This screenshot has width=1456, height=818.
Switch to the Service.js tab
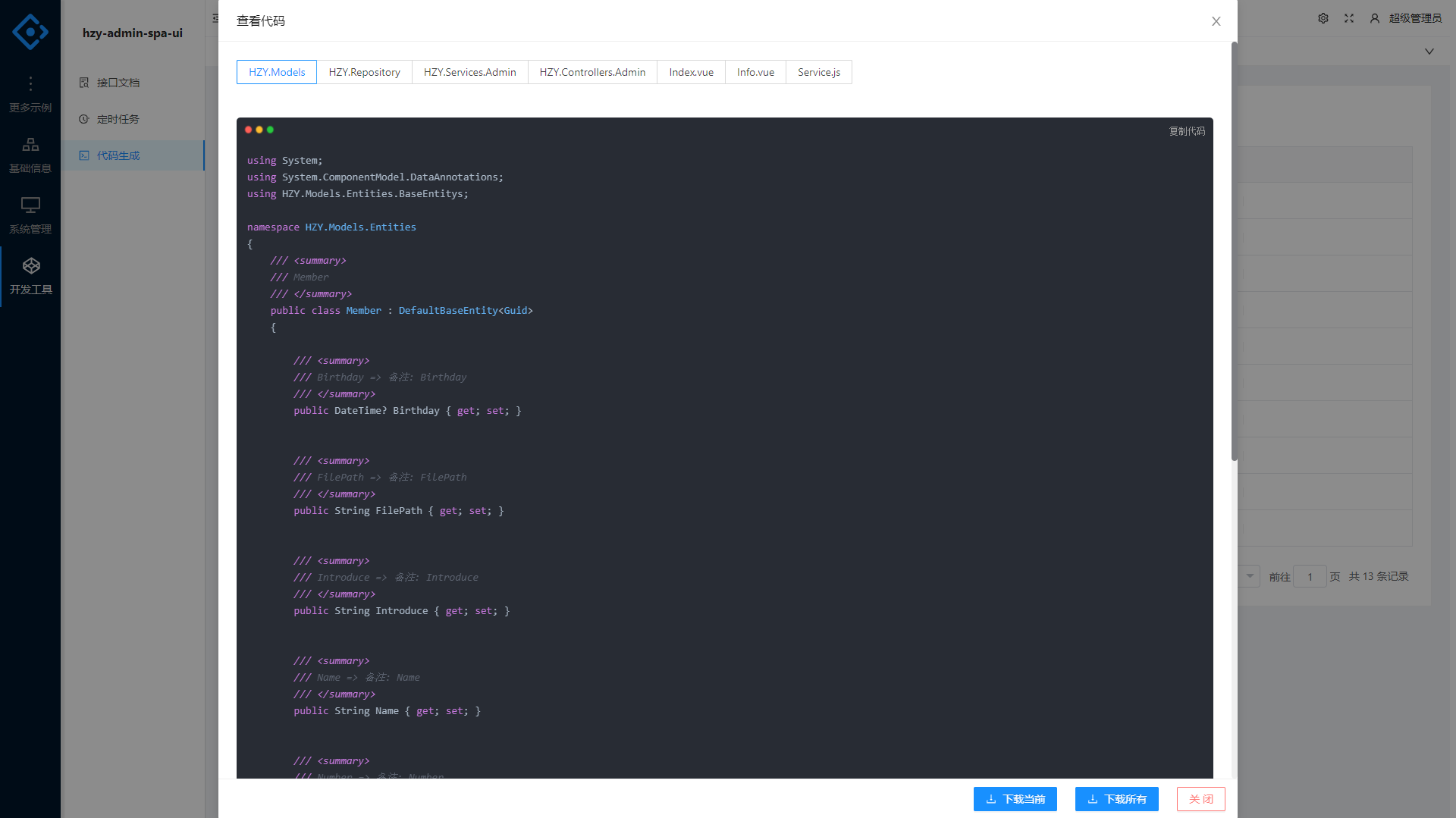tap(818, 72)
